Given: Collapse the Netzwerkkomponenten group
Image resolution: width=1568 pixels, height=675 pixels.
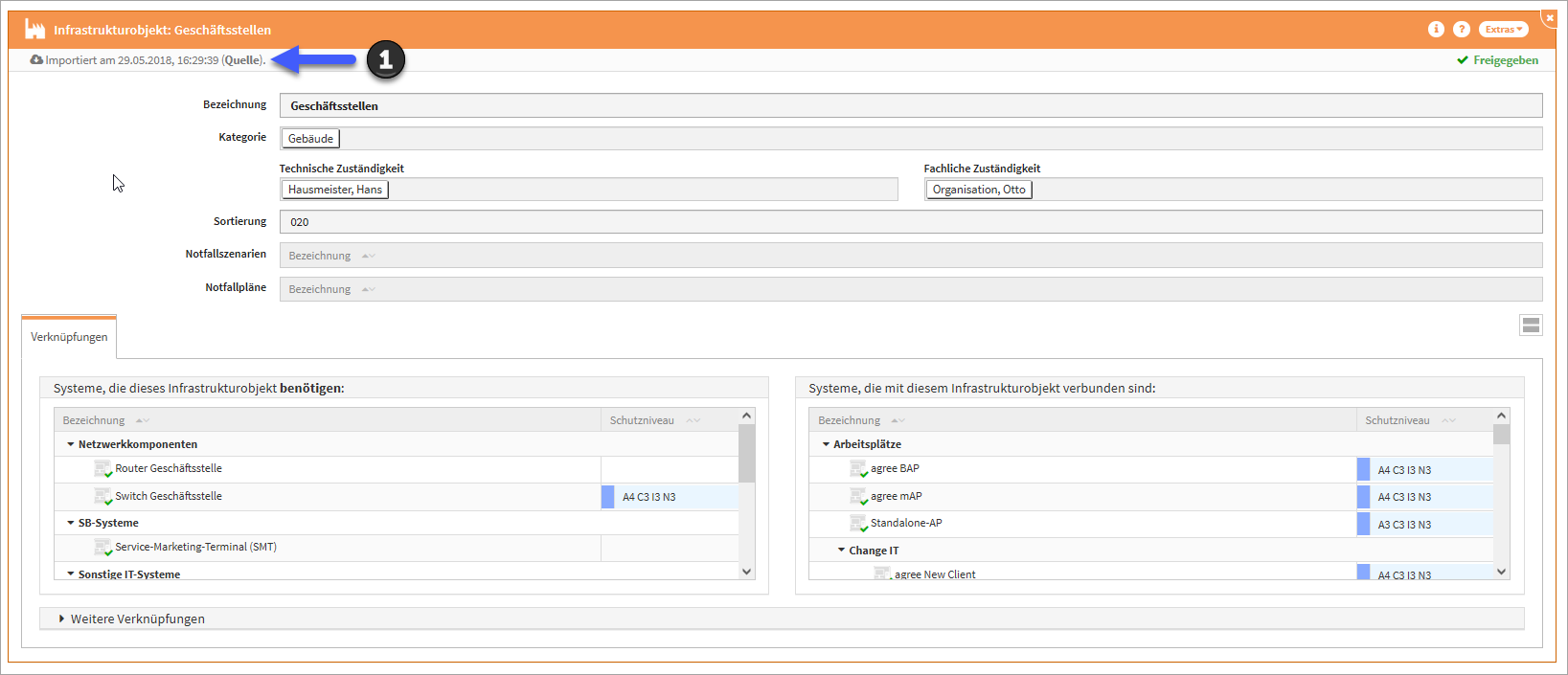Looking at the screenshot, I should pyautogui.click(x=71, y=444).
